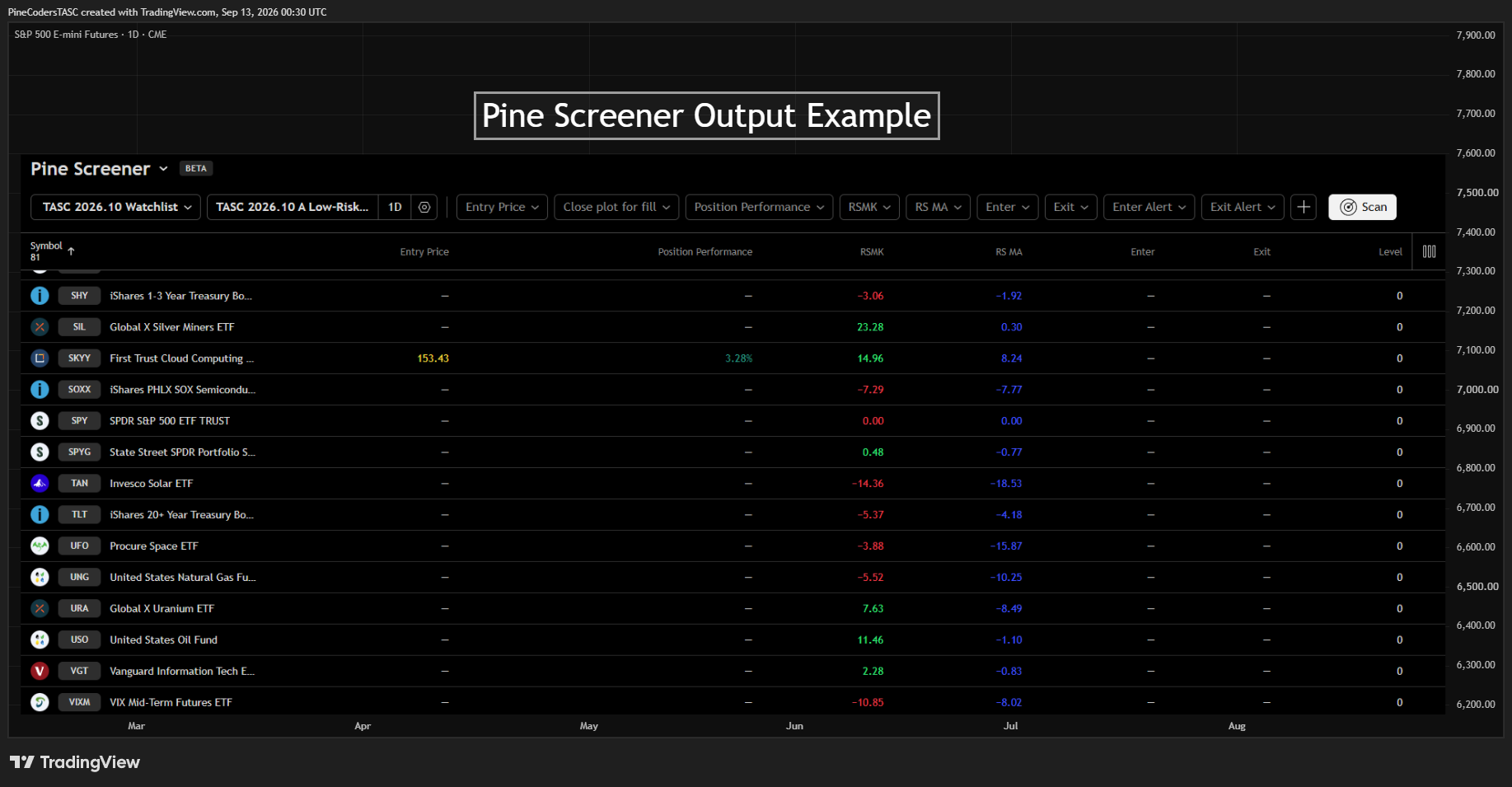This screenshot has width=1512, height=787.
Task: Open TASC 2026.10 Watchlist dropdown
Action: pos(116,207)
